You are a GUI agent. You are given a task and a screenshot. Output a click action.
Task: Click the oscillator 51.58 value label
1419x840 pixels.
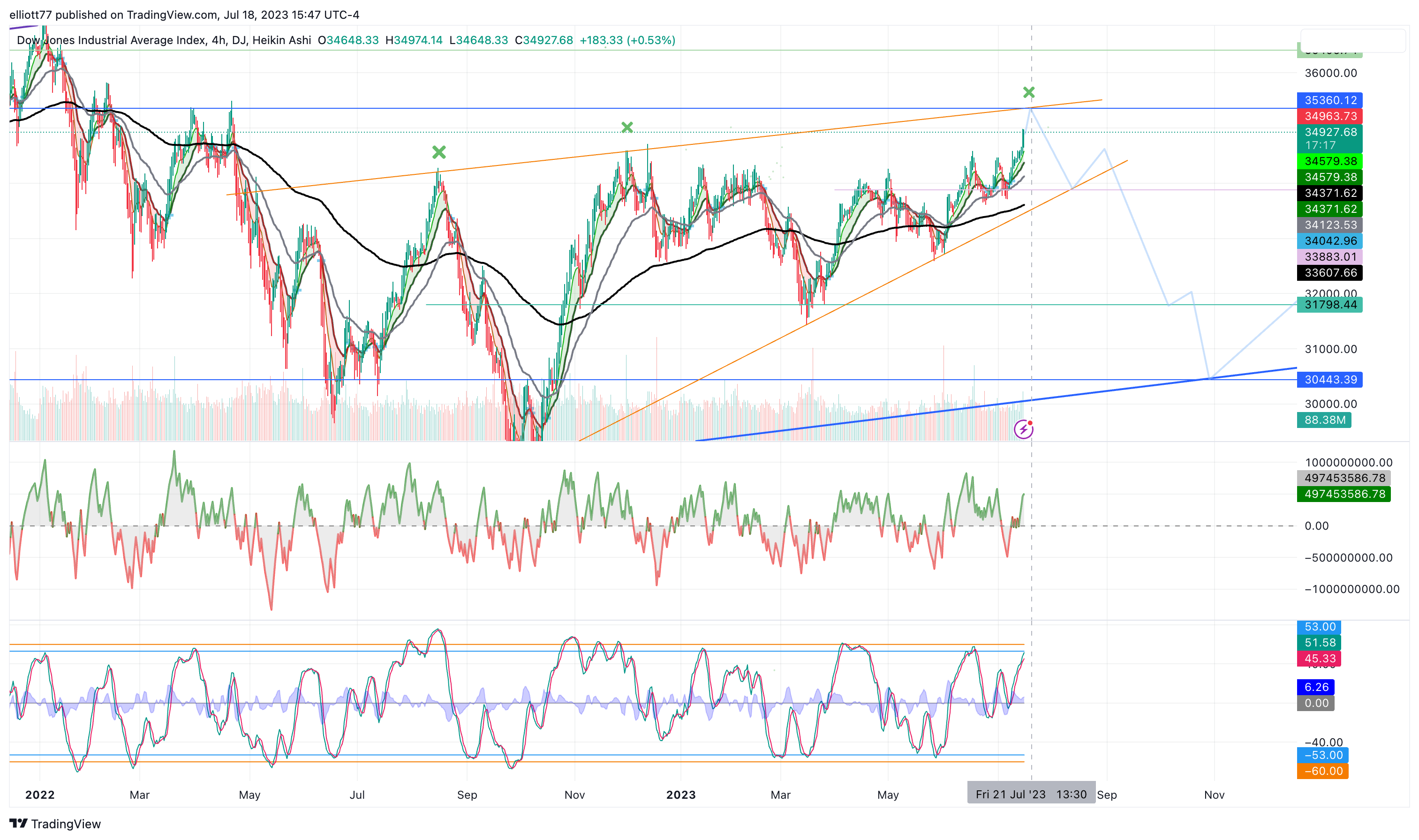pyautogui.click(x=1319, y=643)
